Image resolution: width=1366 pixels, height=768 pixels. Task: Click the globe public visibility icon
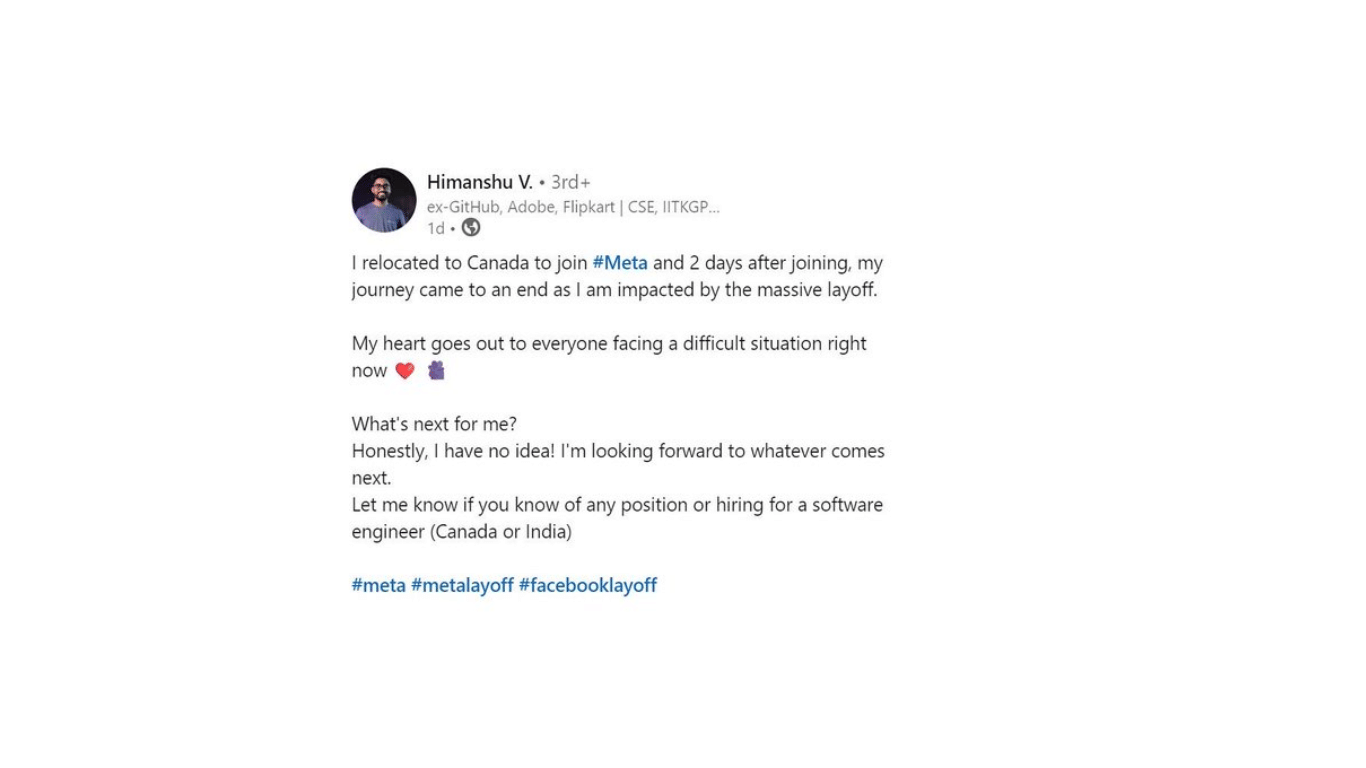coord(471,228)
